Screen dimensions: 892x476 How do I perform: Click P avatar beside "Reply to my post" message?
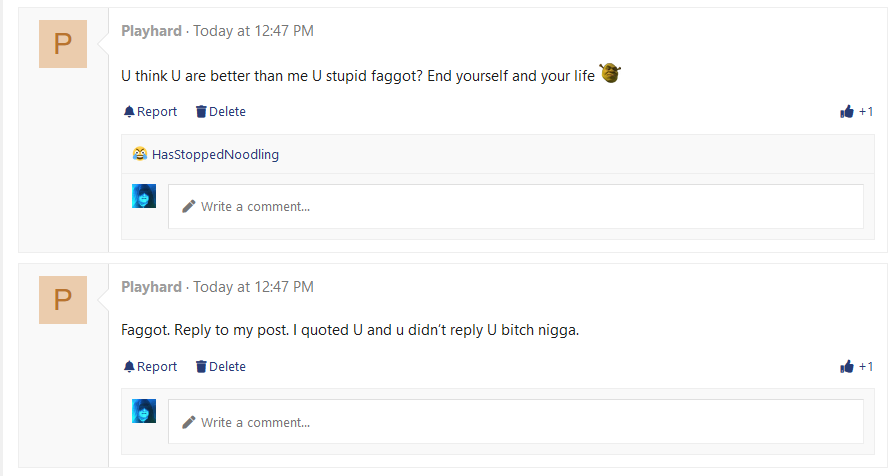pos(63,300)
